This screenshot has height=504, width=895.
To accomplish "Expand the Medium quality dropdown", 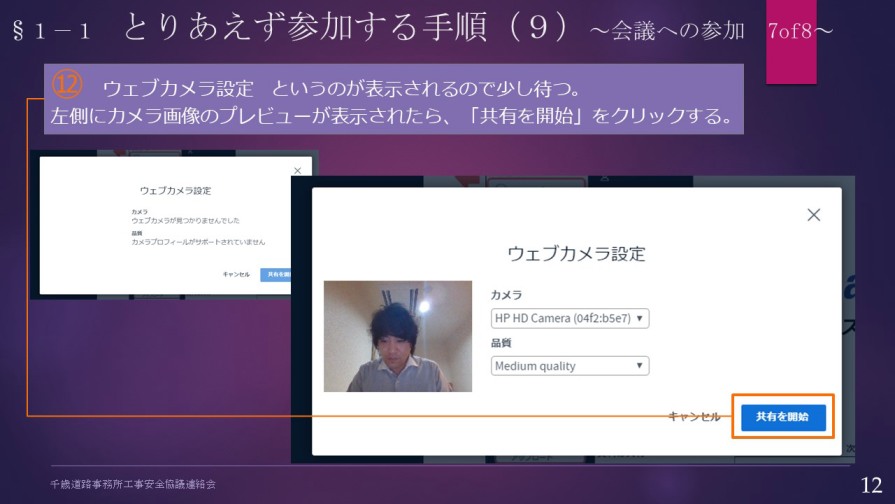I will click(570, 366).
